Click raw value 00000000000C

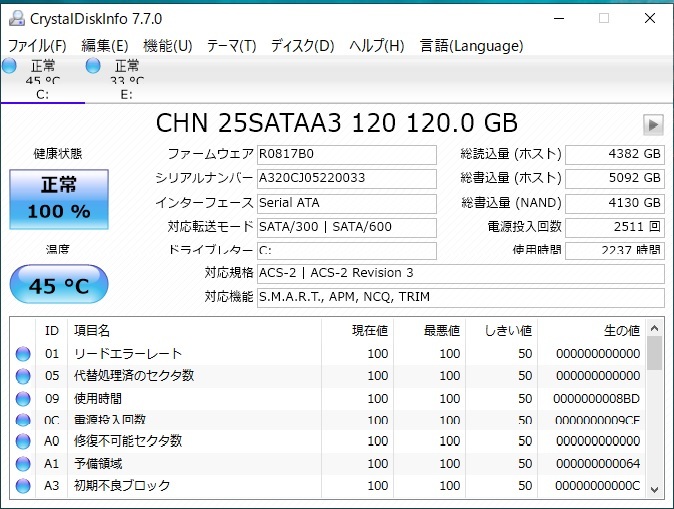point(597,486)
